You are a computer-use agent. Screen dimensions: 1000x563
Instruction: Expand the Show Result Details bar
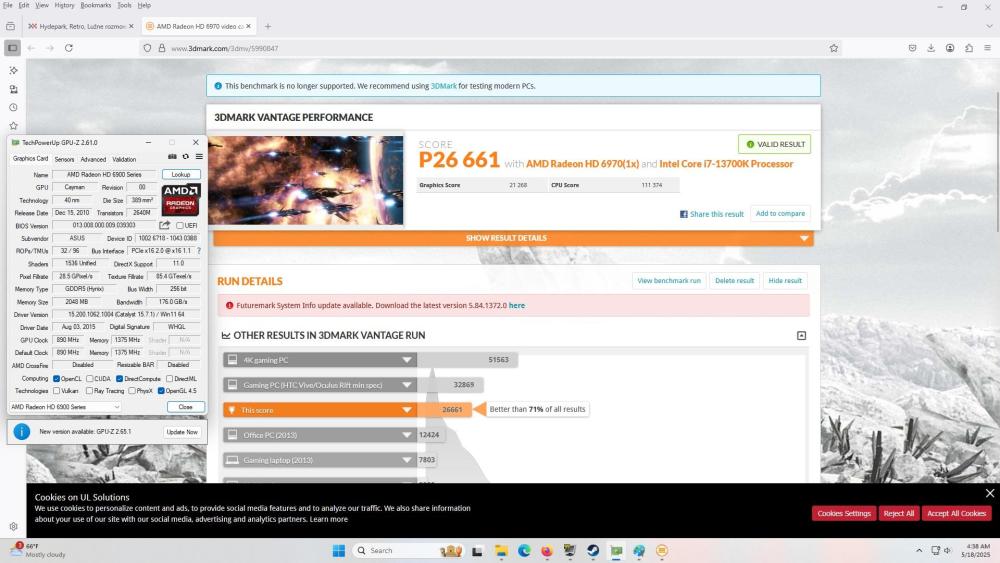[513, 238]
